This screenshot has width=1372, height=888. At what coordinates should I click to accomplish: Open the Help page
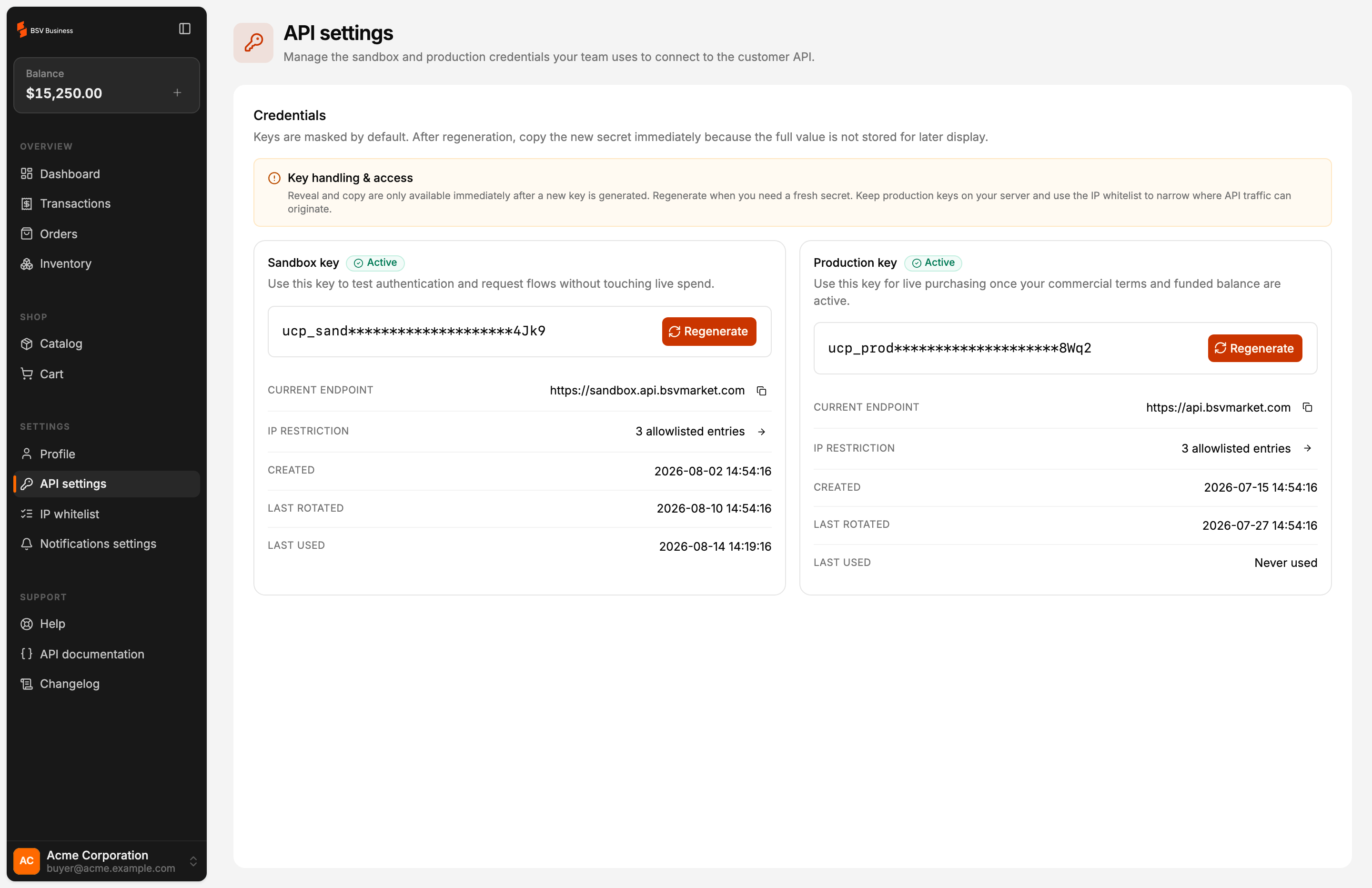click(106, 624)
